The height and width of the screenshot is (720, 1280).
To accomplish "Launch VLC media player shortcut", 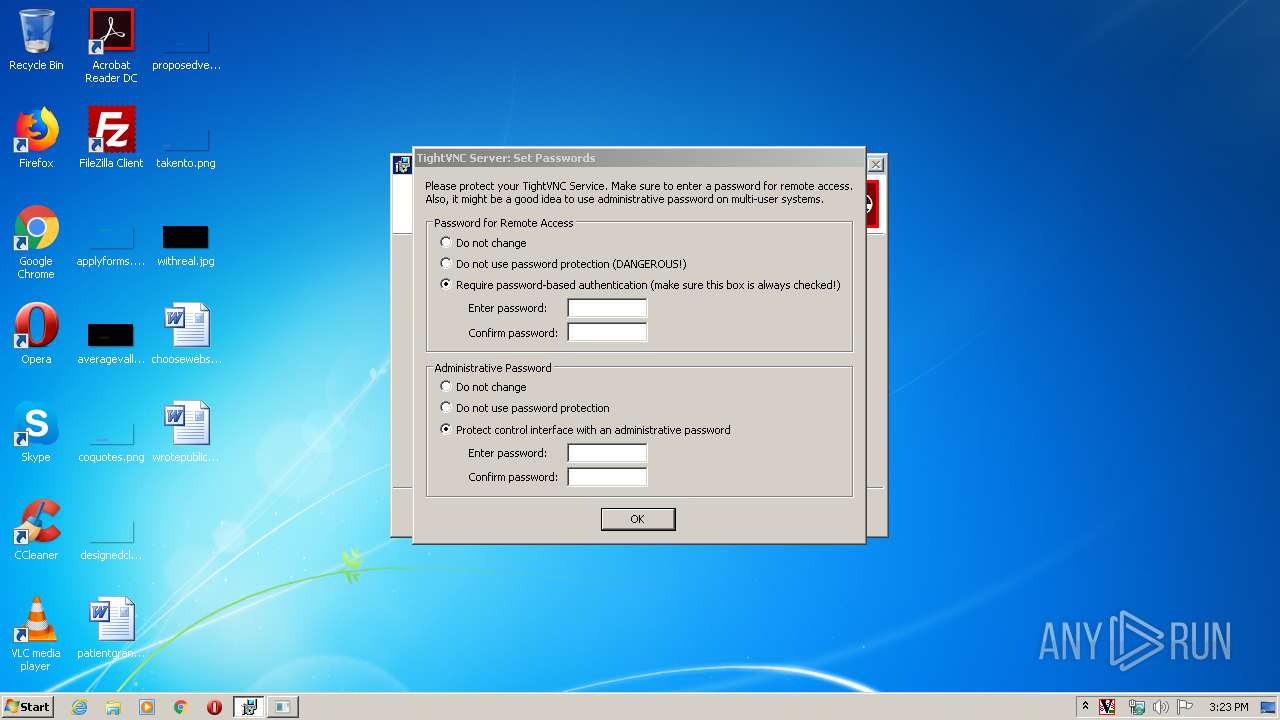I will point(36,634).
